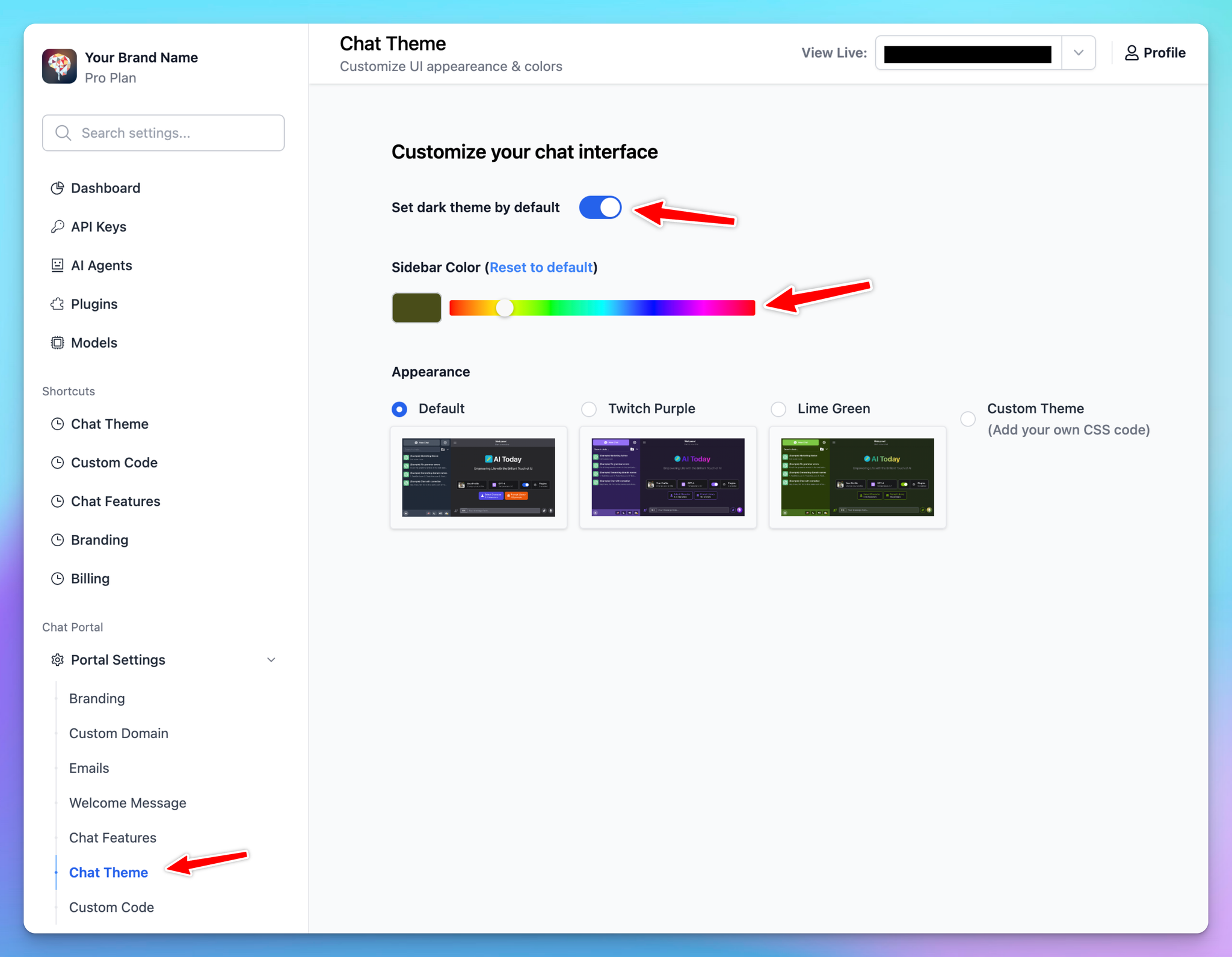Open Welcome Message settings item
1232x957 pixels.
pos(128,803)
